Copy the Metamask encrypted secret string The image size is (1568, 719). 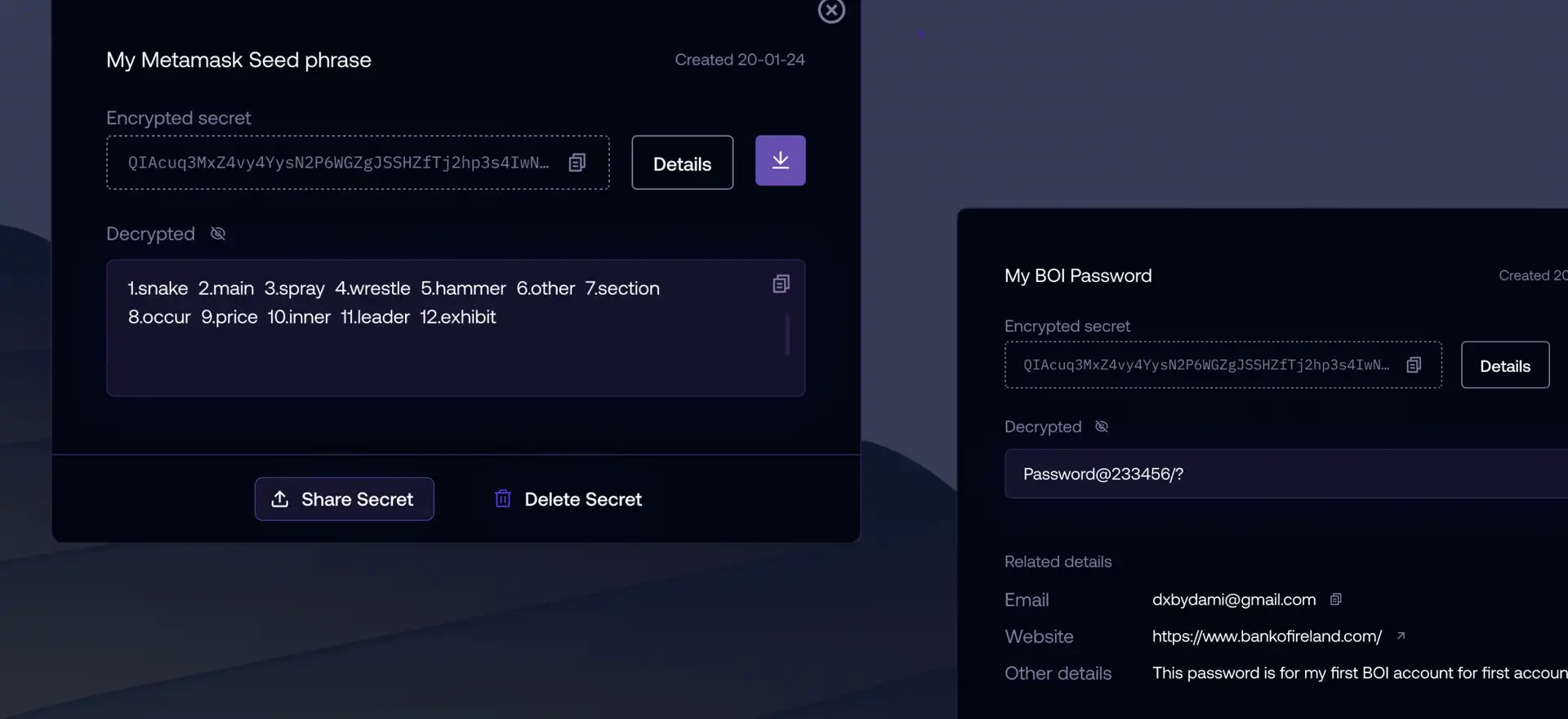[x=577, y=163]
